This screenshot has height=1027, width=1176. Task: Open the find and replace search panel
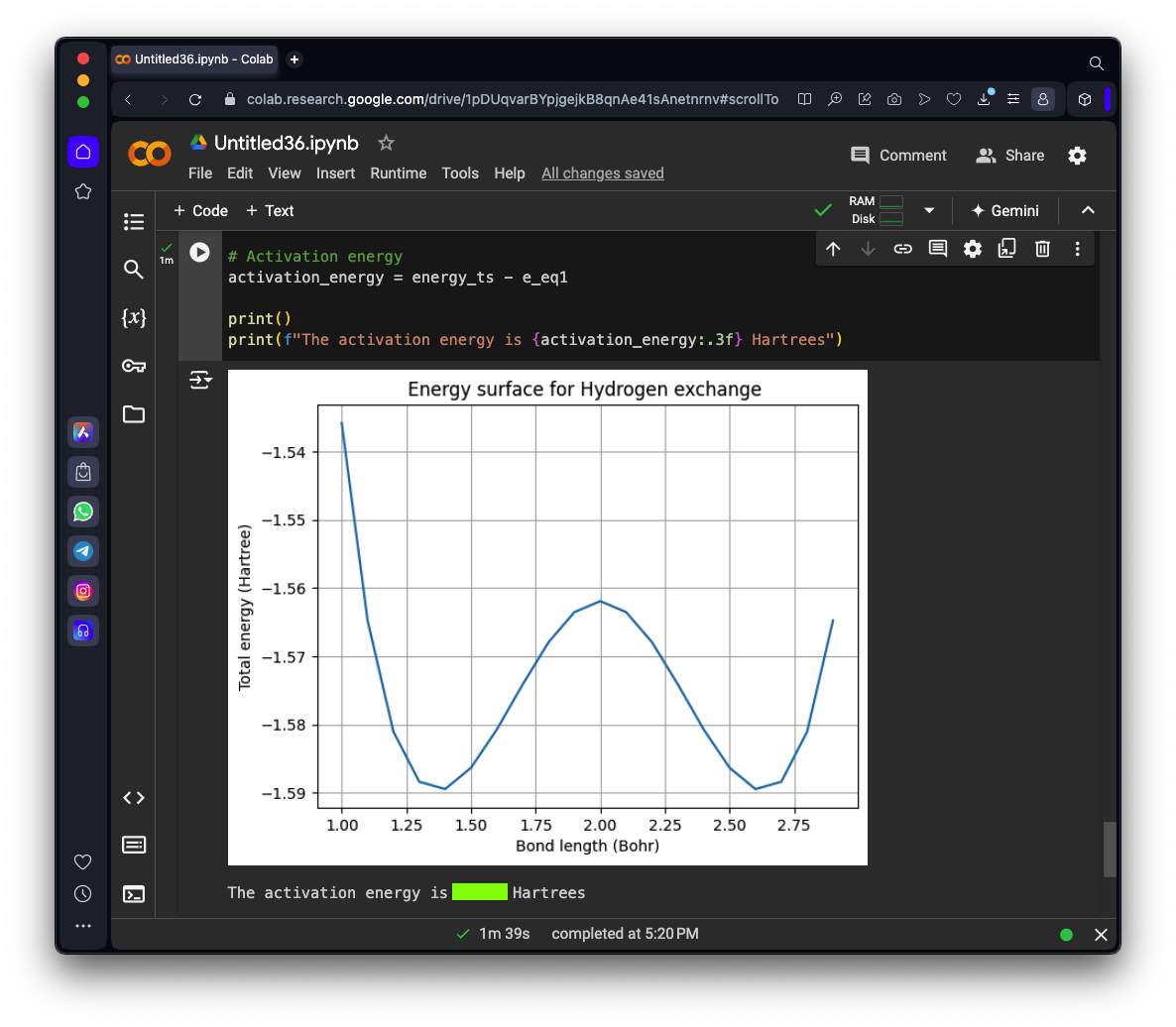134,270
